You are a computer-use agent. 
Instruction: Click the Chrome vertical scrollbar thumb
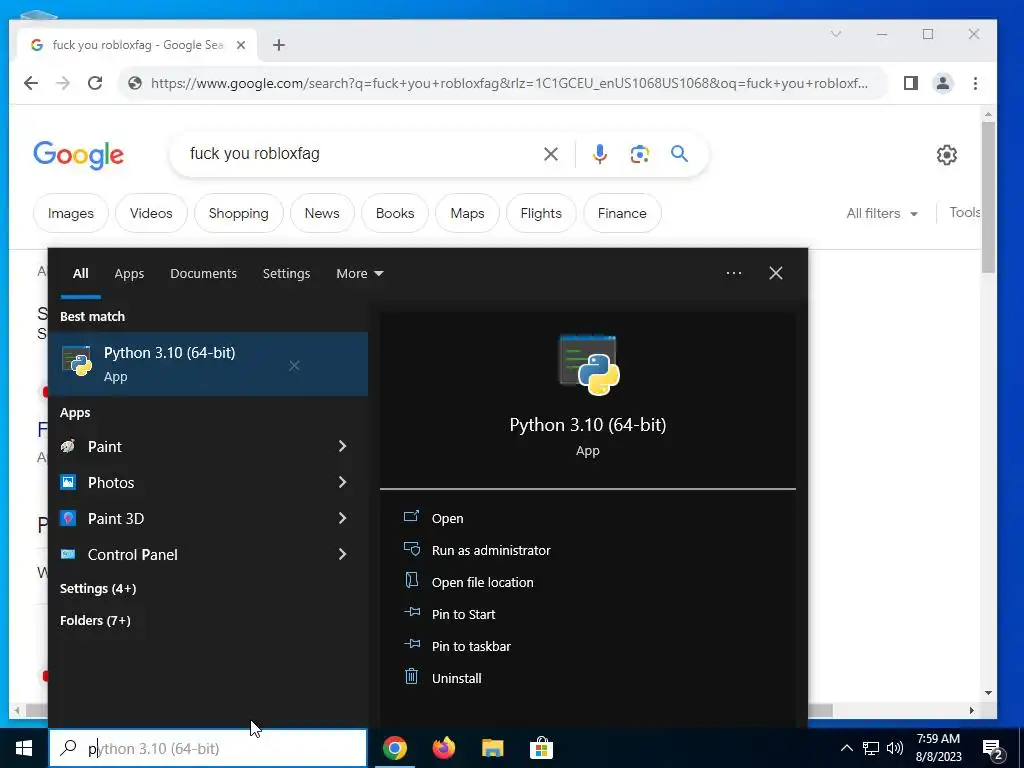(989, 197)
